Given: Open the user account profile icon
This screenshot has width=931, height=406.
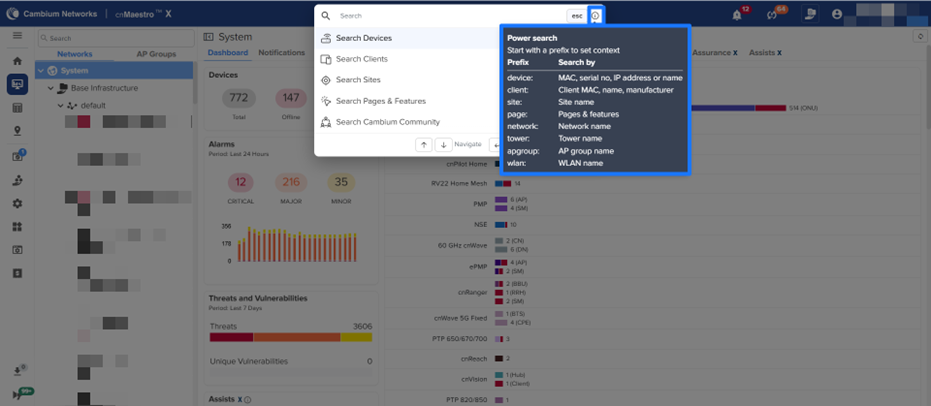Looking at the screenshot, I should (x=837, y=15).
